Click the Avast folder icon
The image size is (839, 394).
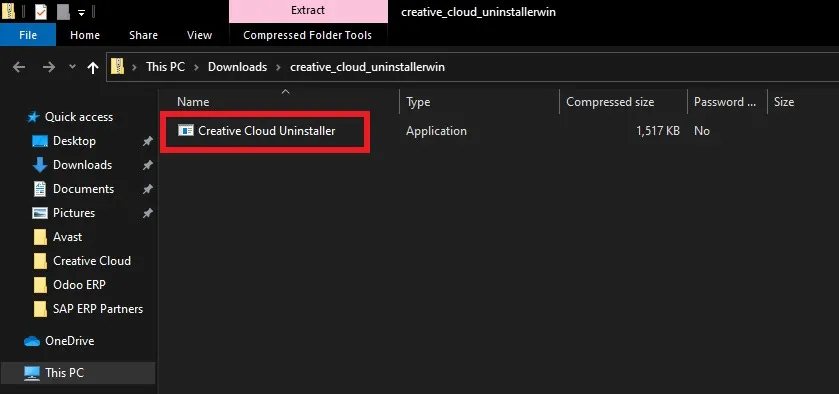click(x=40, y=237)
